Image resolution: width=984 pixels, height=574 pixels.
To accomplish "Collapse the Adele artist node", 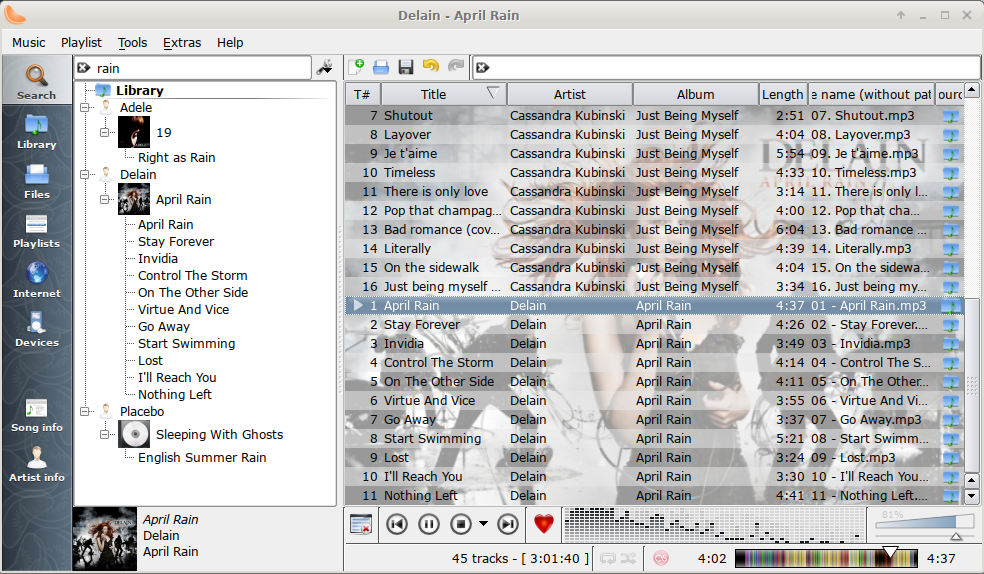I will [85, 108].
